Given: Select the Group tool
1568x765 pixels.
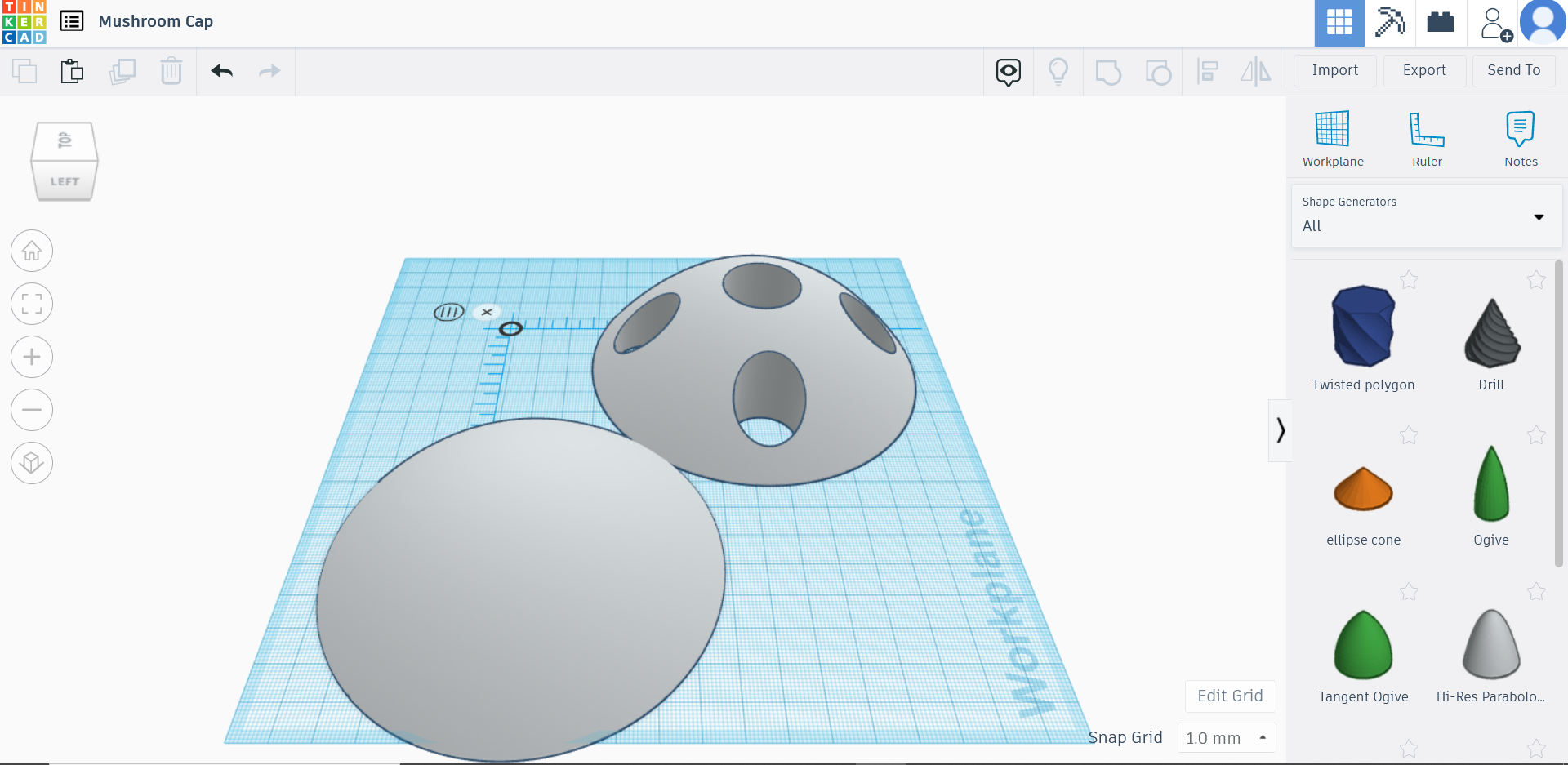Looking at the screenshot, I should [1108, 71].
